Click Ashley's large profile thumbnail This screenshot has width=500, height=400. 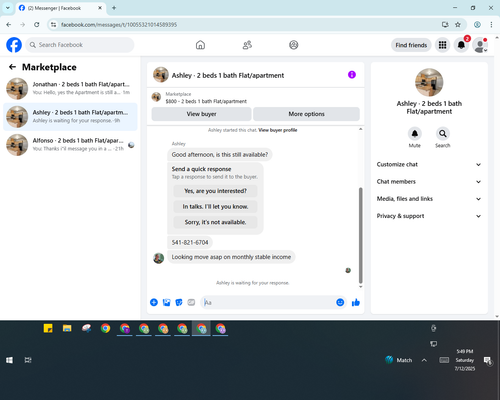click(x=429, y=82)
